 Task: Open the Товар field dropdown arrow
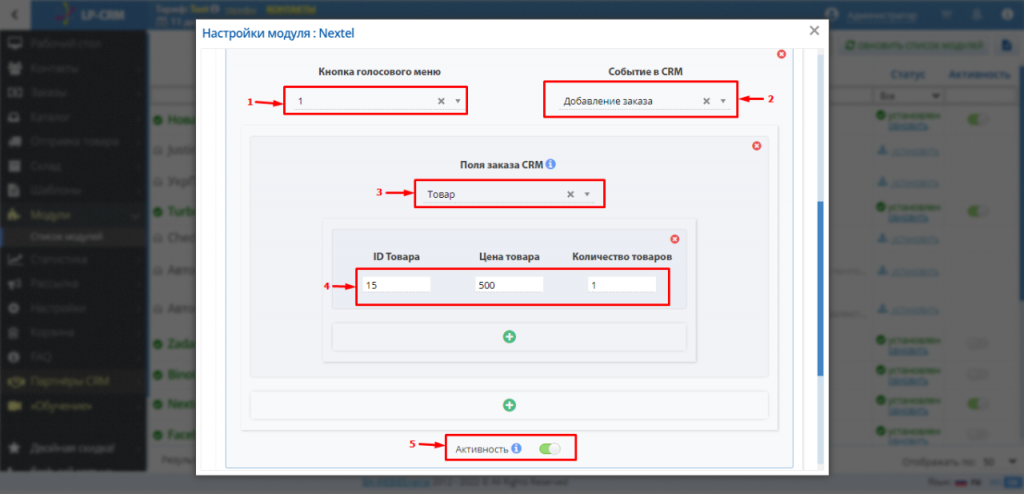[x=587, y=194]
